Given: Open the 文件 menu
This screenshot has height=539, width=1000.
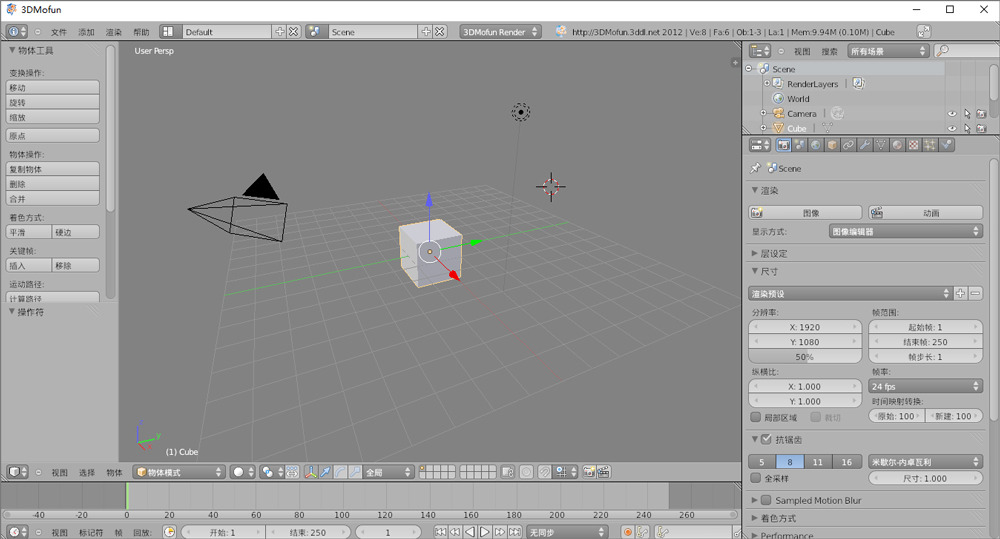Looking at the screenshot, I should 59,32.
